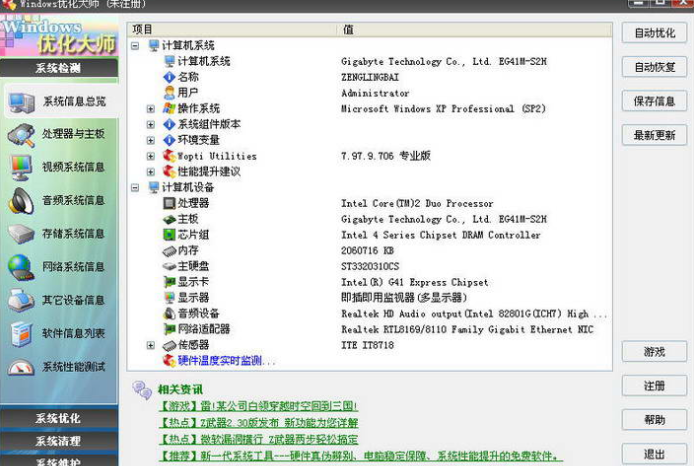Image resolution: width=694 pixels, height=466 pixels.
Task: Click the 游戏 button
Action: [x=654, y=352]
